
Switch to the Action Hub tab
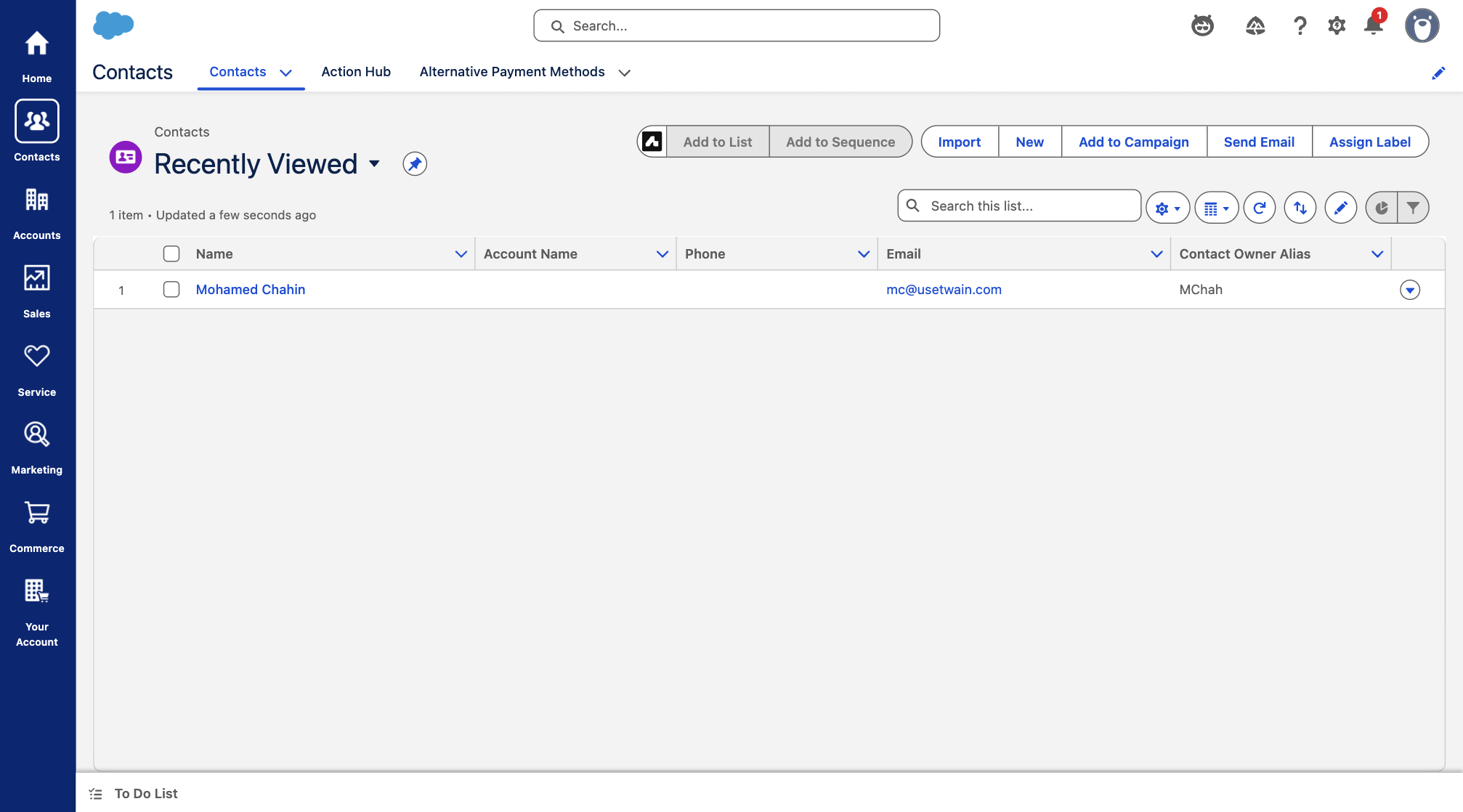[356, 72]
